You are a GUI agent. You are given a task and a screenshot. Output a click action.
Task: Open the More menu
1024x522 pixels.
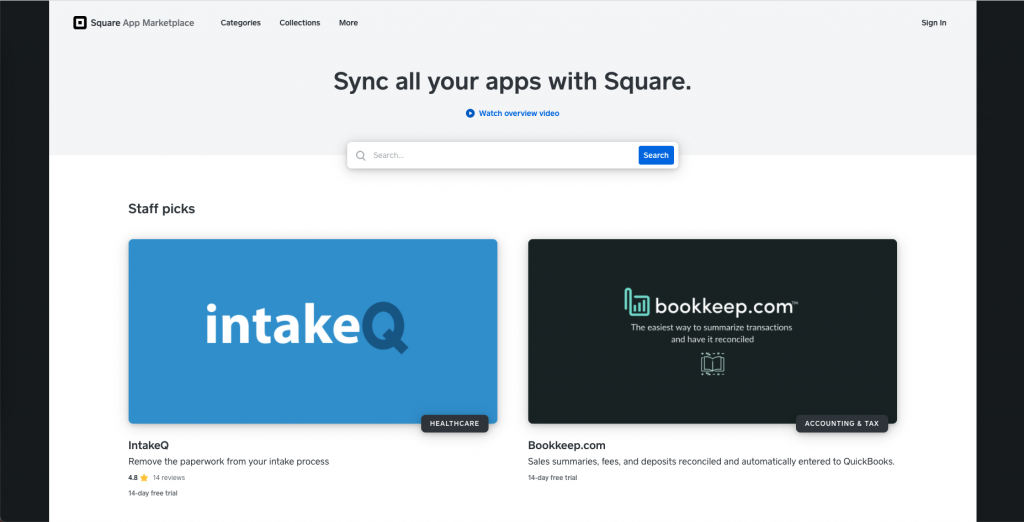click(x=348, y=23)
